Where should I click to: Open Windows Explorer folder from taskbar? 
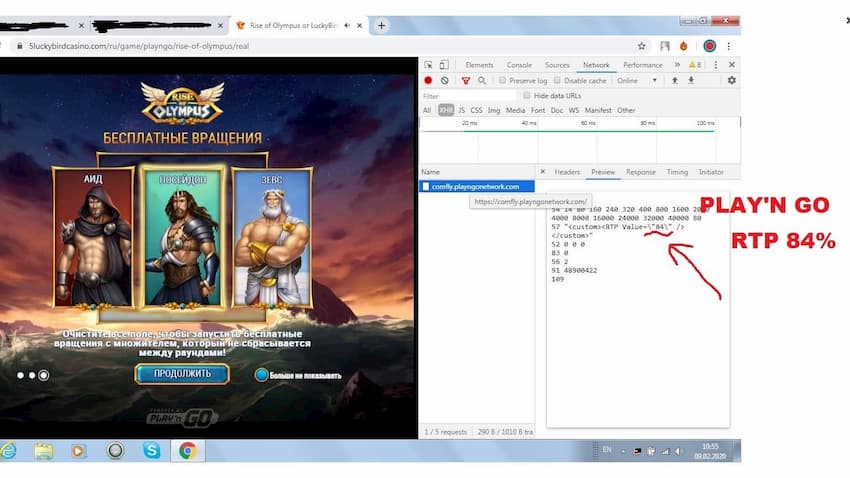click(43, 451)
